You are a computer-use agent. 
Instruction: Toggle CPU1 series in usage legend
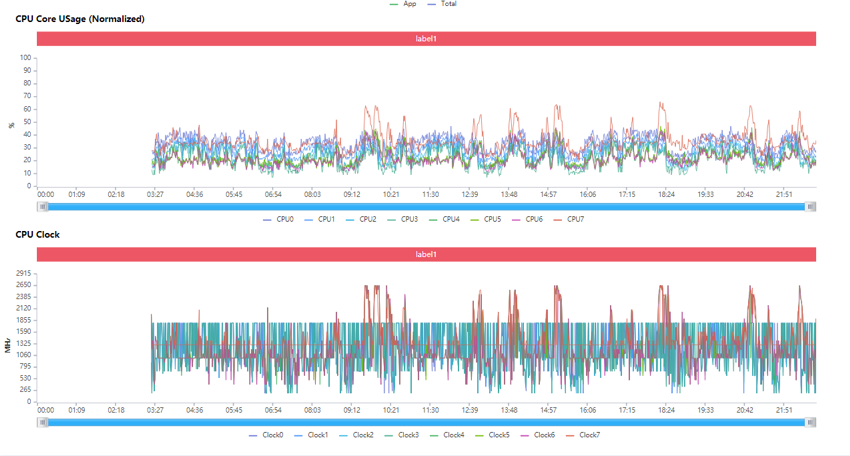tap(320, 219)
